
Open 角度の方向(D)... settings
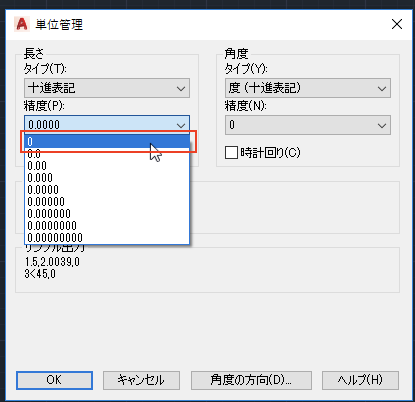(251, 380)
